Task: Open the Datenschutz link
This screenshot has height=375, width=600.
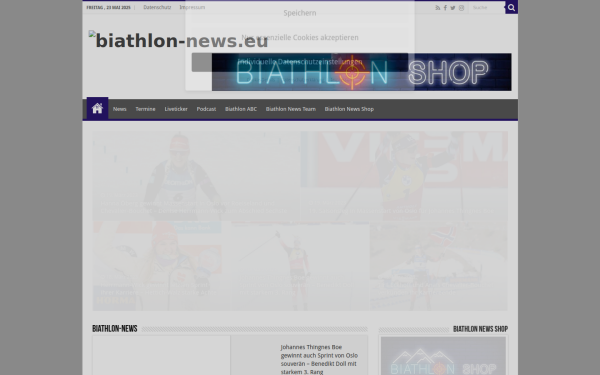Action: tap(157, 7)
